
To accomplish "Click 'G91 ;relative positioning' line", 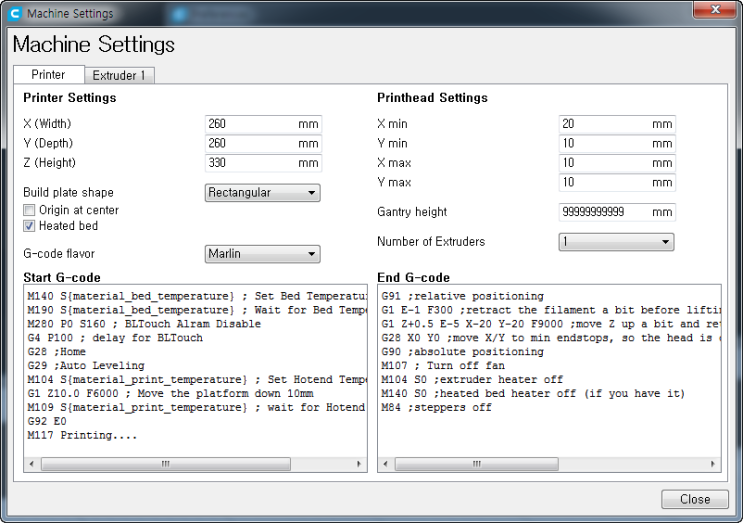I will (462, 296).
